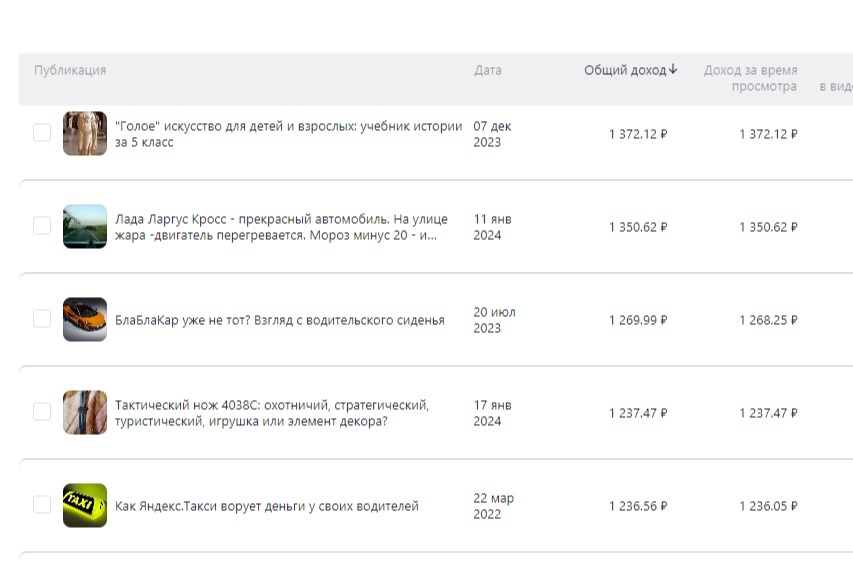Open the tactical knife article thumbnail
The height and width of the screenshot is (567, 853).
pyautogui.click(x=85, y=412)
